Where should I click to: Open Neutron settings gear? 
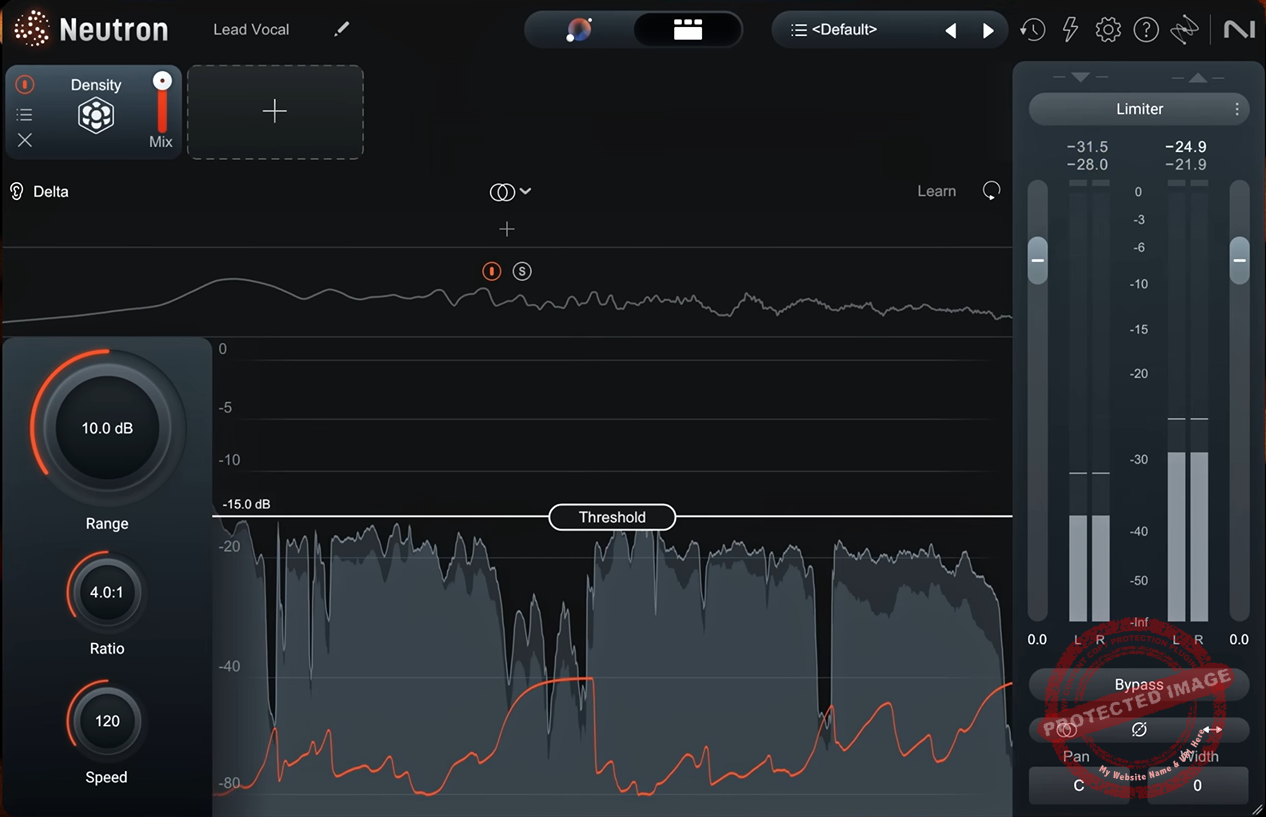coord(1108,30)
